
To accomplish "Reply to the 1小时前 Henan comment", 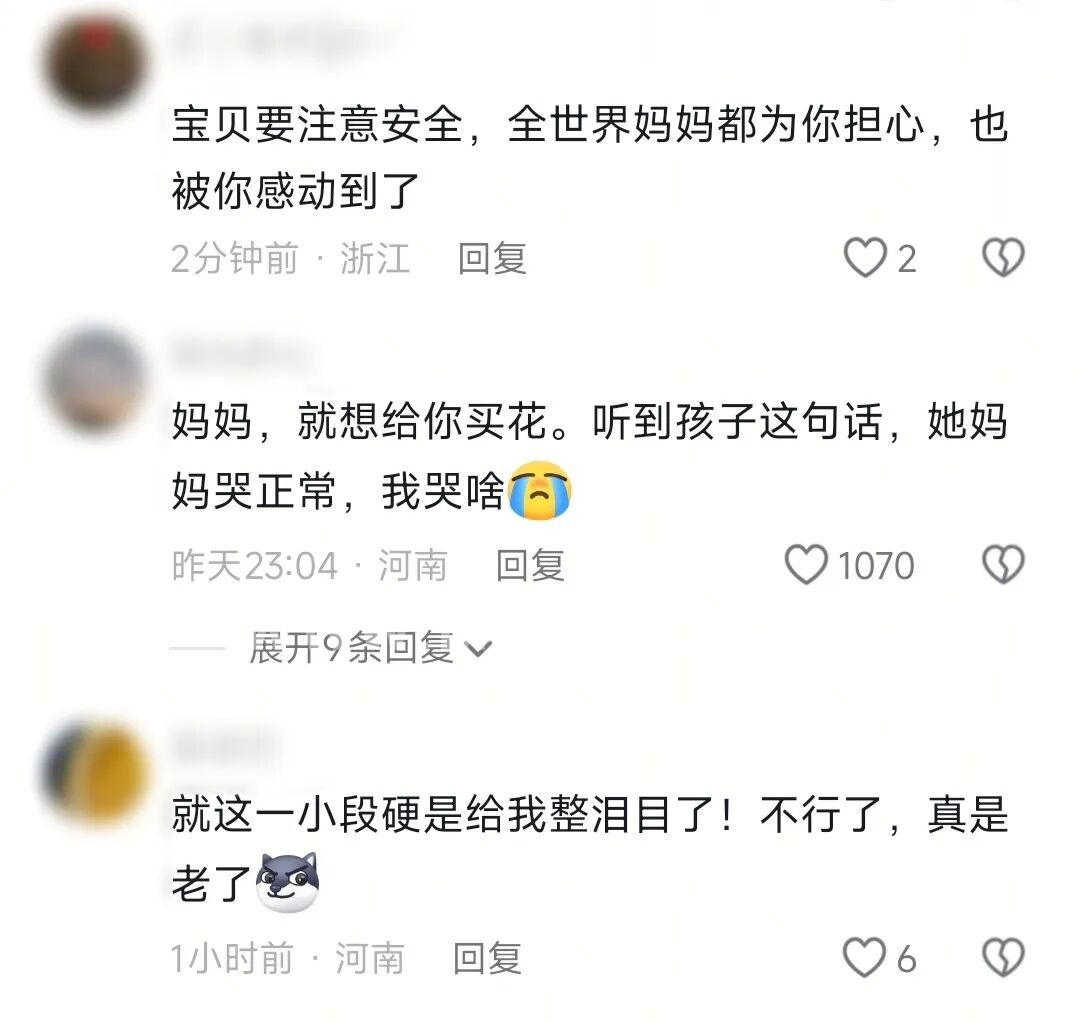I will coord(487,959).
